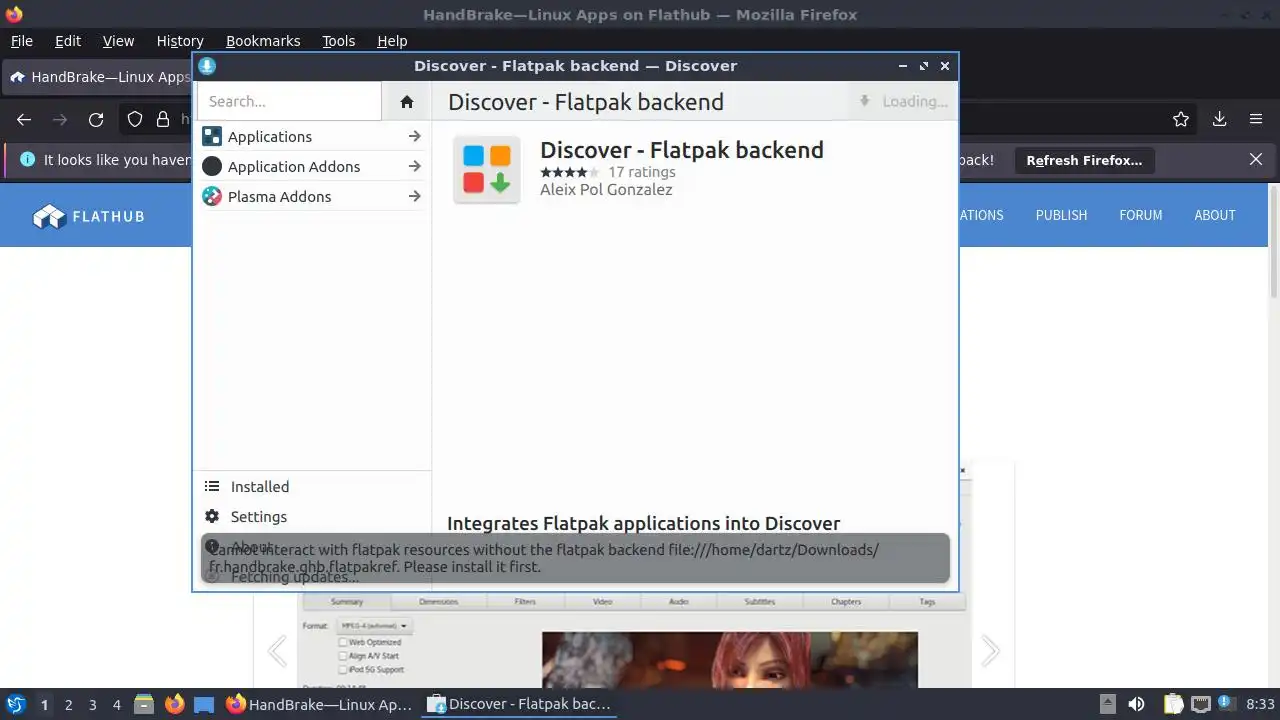Open the Firefox hamburger menu
The height and width of the screenshot is (720, 1280).
pos(1256,119)
